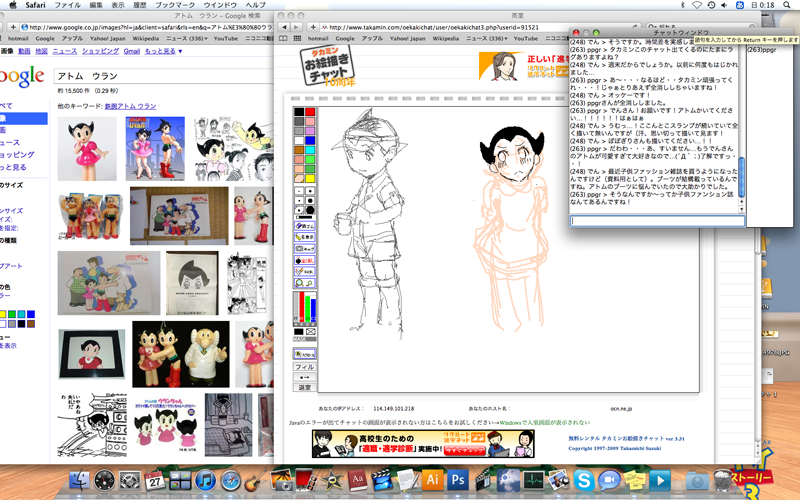Click the 退室 leave-room button
Viewport: 800px width, 500px height.
pos(305,387)
